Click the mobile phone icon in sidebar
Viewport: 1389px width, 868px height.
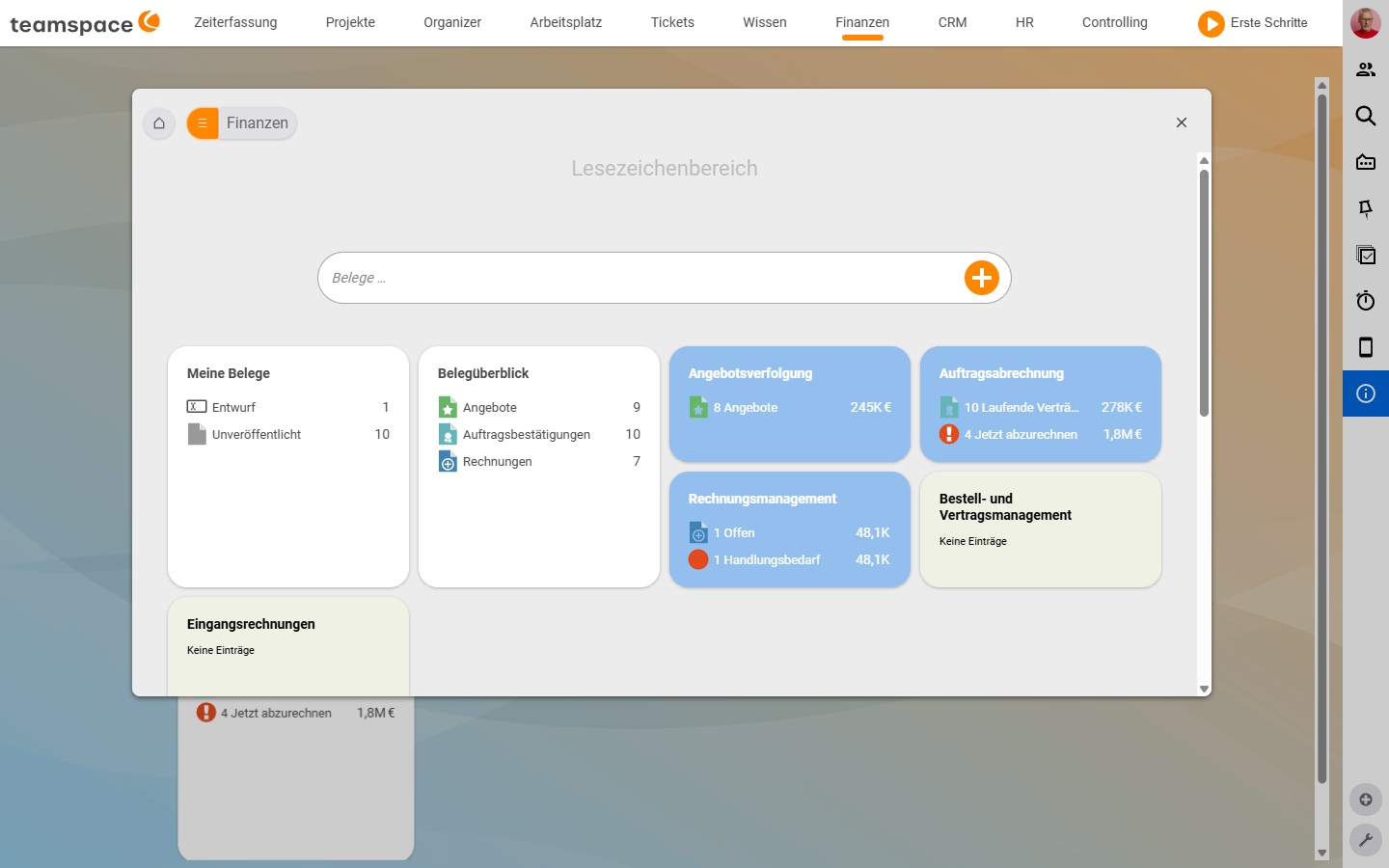pyautogui.click(x=1366, y=347)
